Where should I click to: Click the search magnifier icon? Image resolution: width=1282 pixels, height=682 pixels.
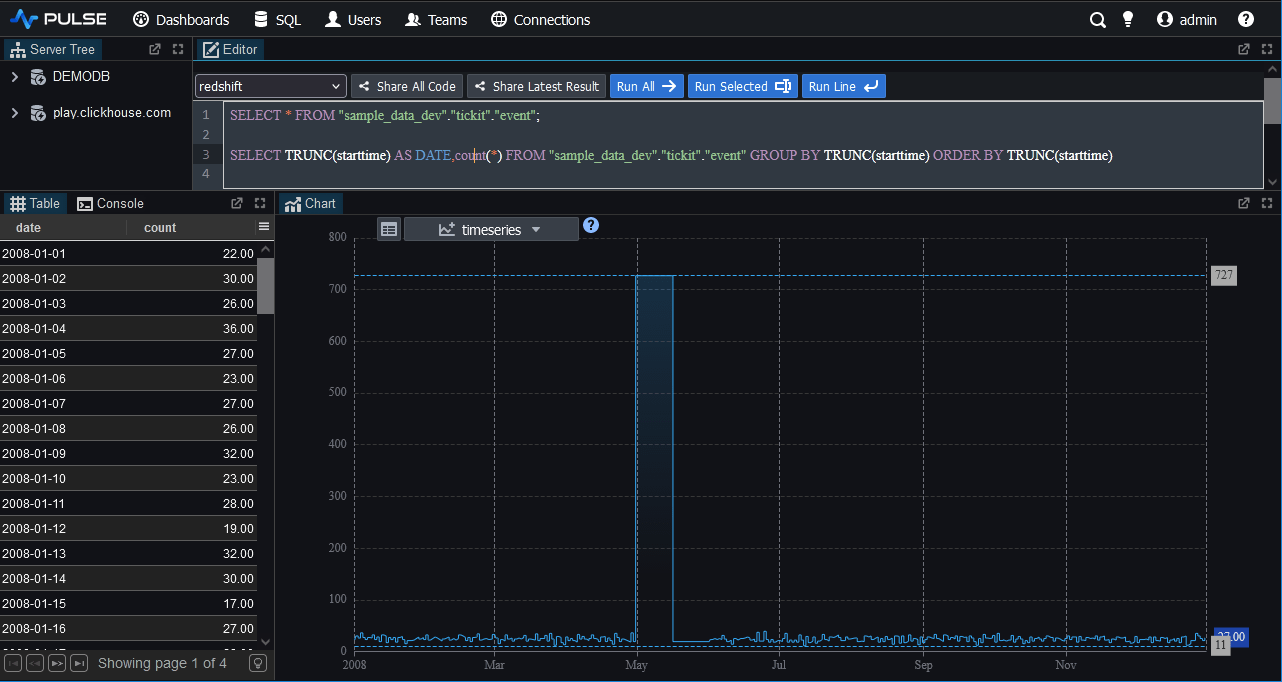pyautogui.click(x=1098, y=19)
